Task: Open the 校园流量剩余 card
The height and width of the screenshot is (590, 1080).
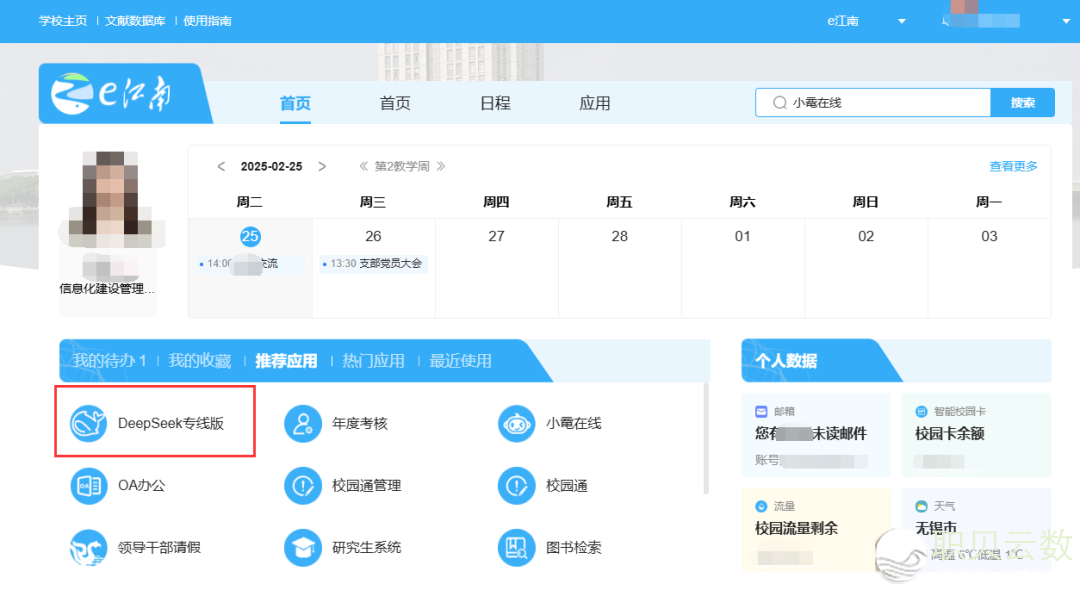Action: pos(816,530)
